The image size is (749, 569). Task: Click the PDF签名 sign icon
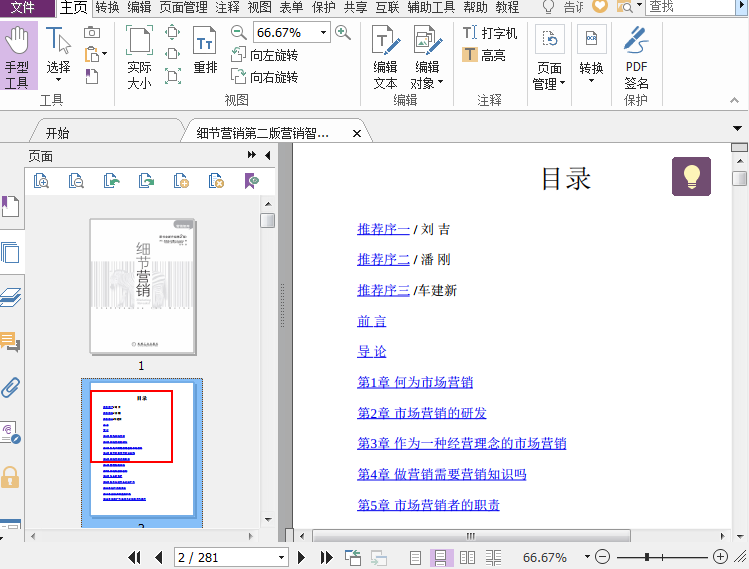636,58
